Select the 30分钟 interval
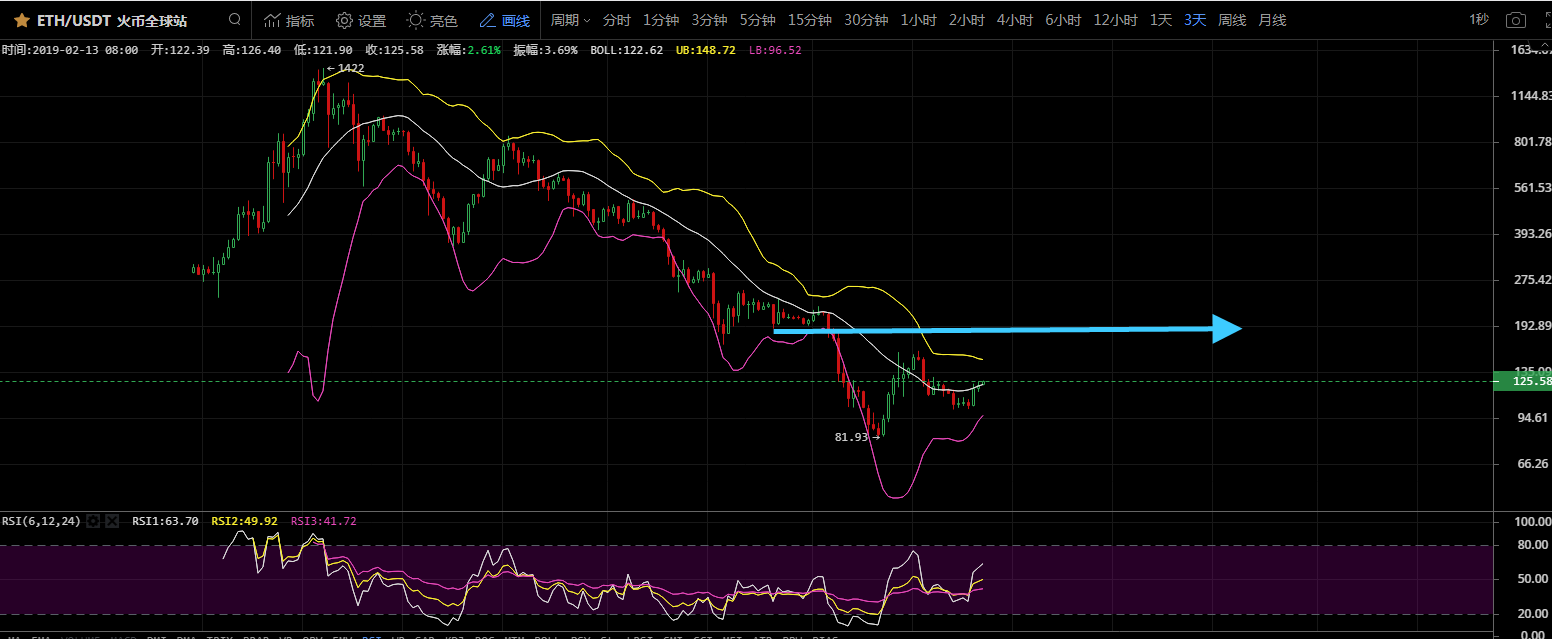The width and height of the screenshot is (1552, 639). coord(866,20)
